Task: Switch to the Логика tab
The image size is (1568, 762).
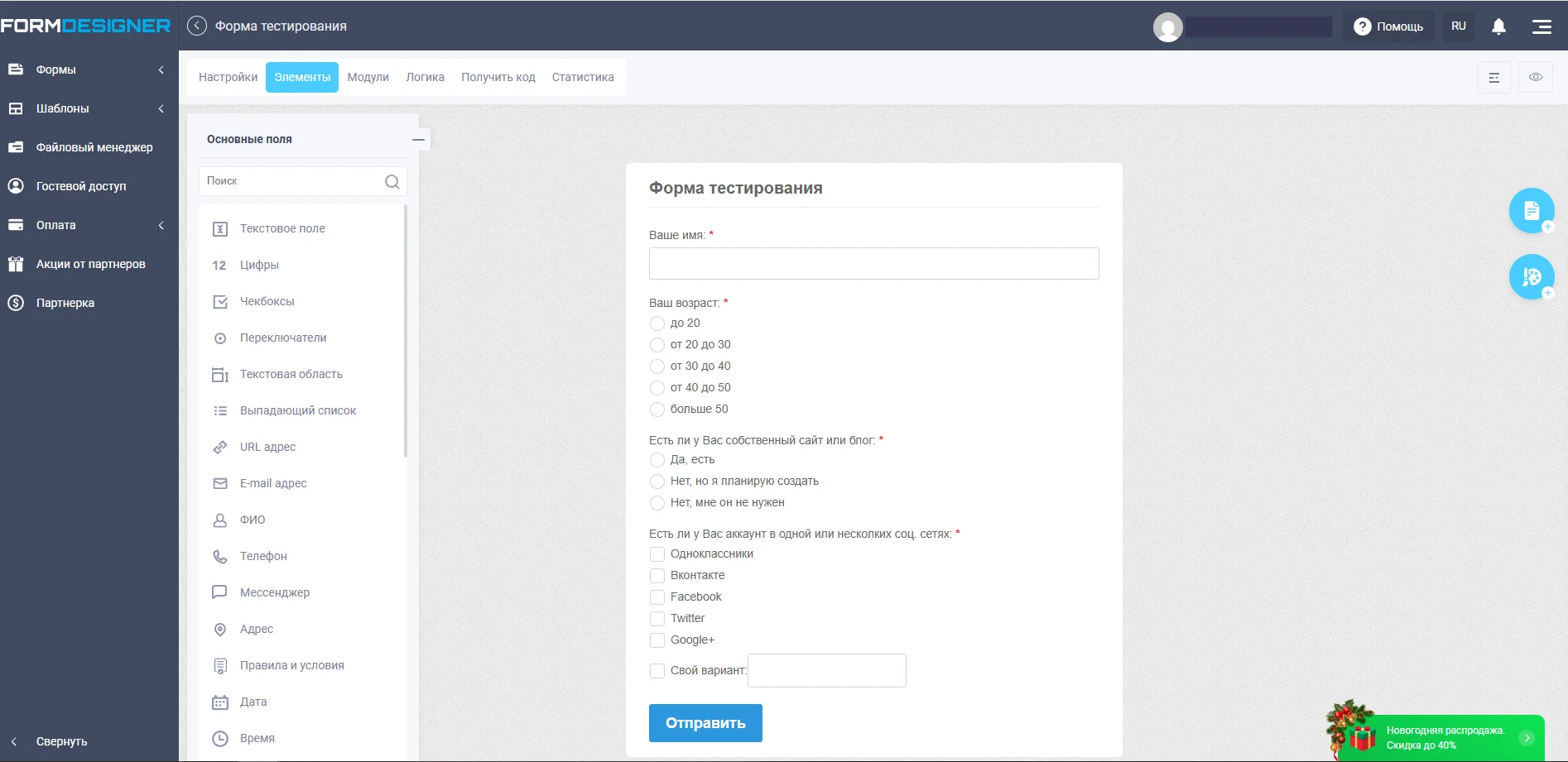Action: (425, 77)
